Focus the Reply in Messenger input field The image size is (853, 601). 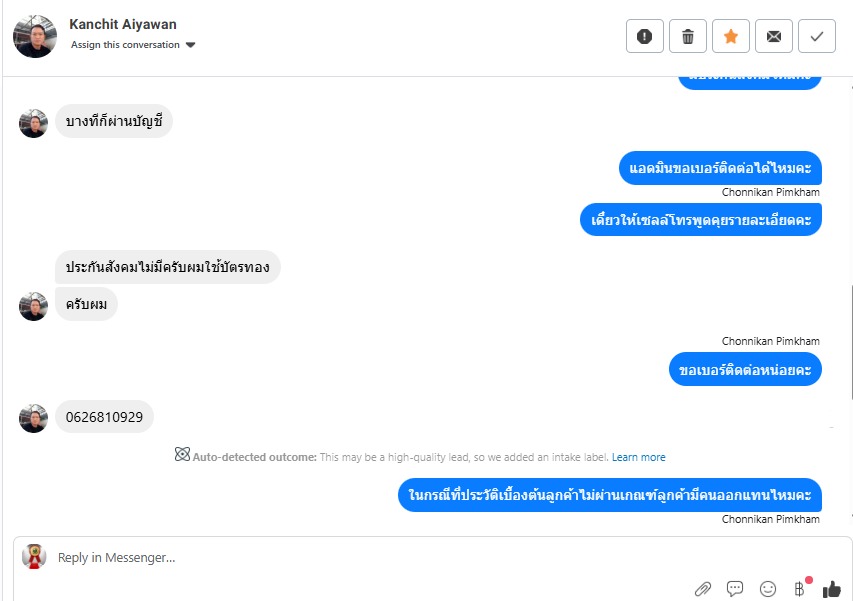(370, 557)
